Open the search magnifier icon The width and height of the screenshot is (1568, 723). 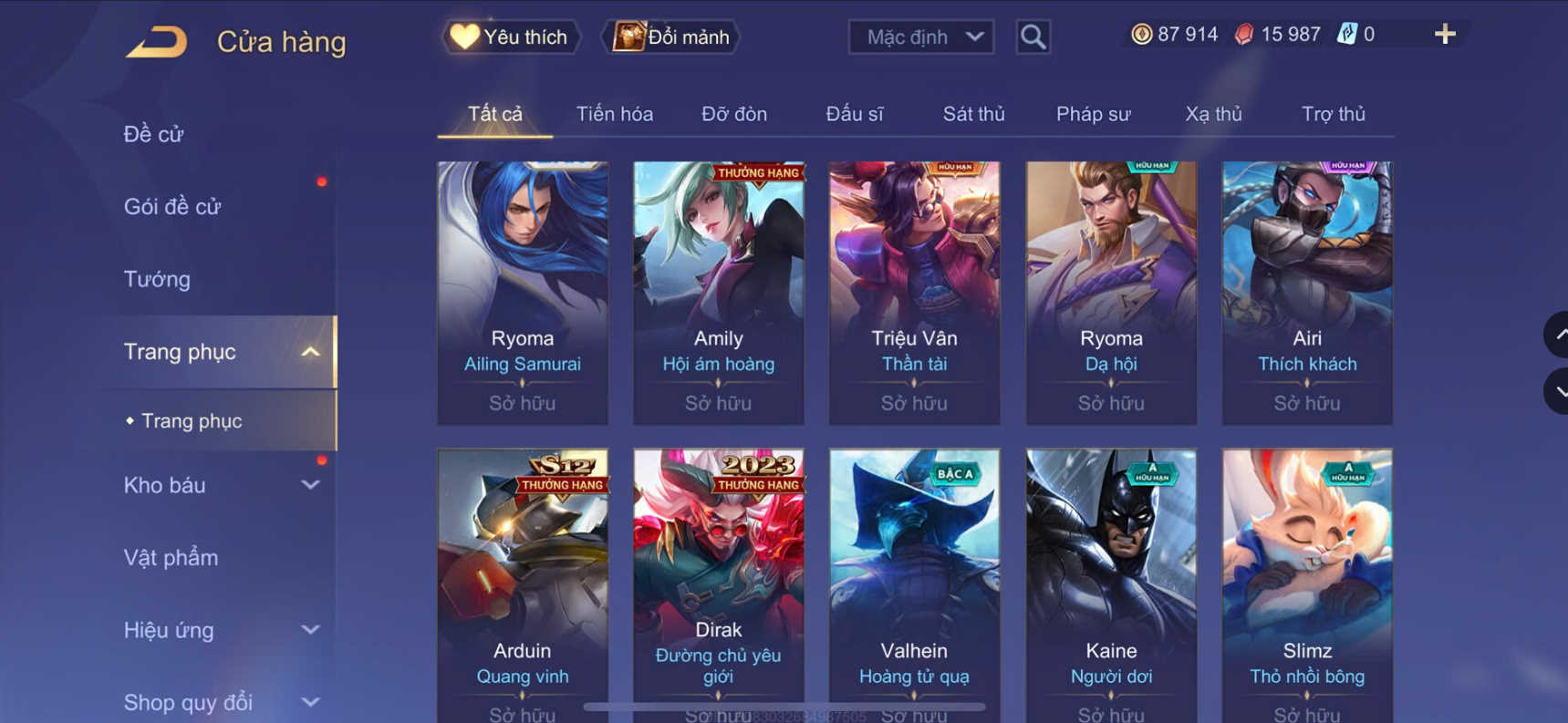(x=1033, y=36)
